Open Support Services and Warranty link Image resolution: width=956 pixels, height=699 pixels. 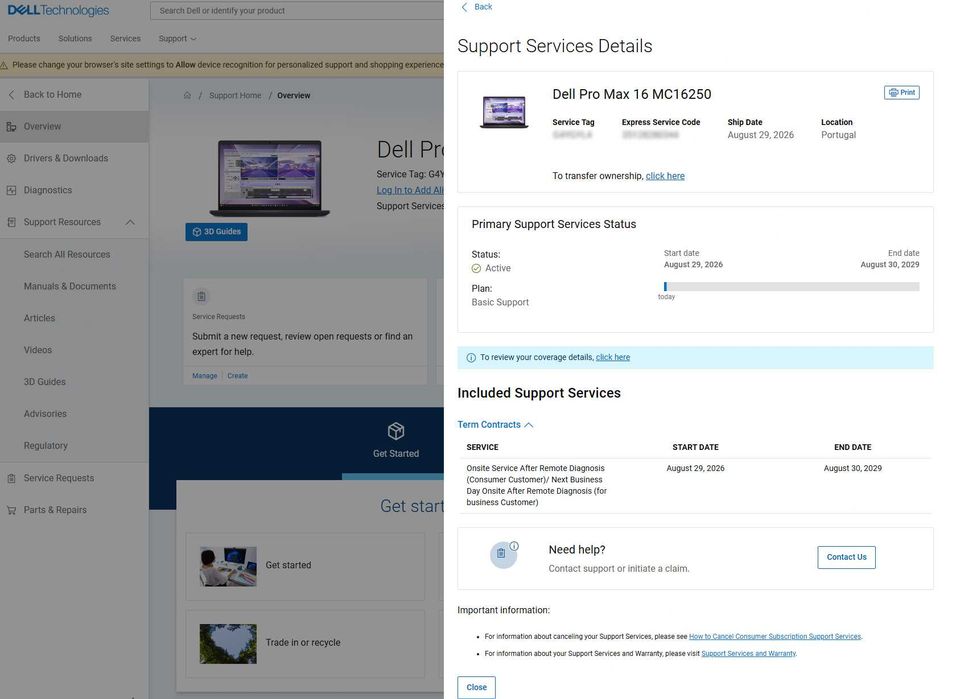(x=749, y=653)
